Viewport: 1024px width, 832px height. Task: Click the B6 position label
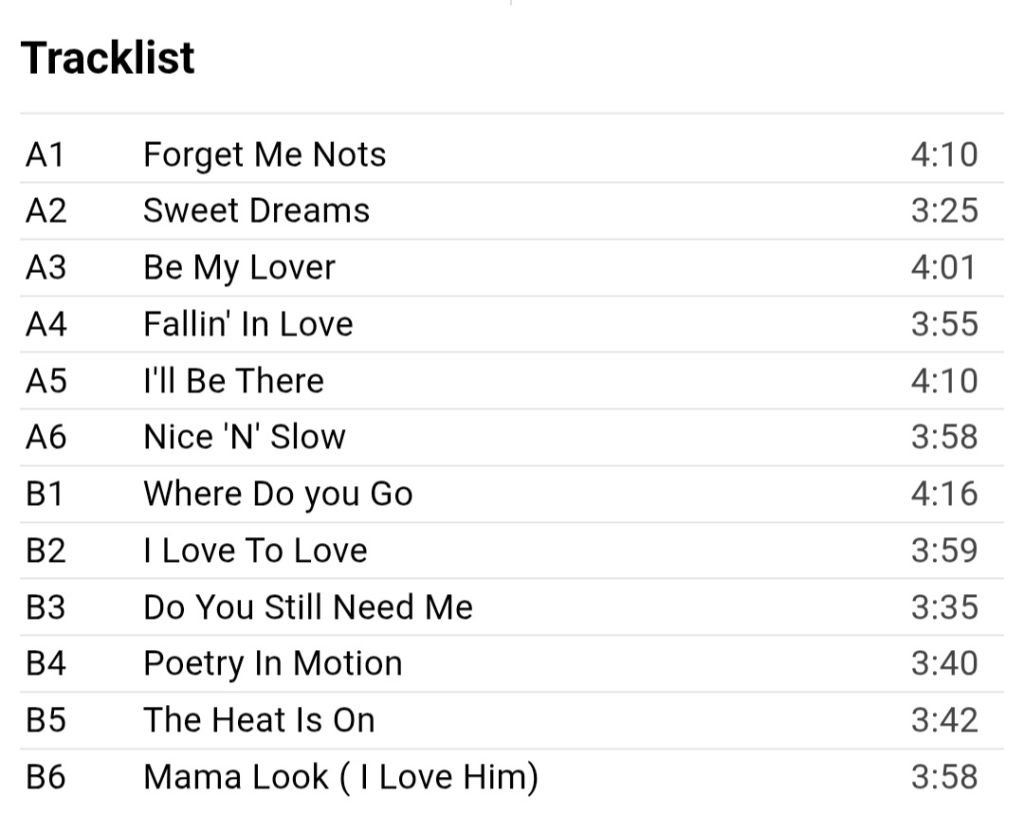click(x=46, y=777)
